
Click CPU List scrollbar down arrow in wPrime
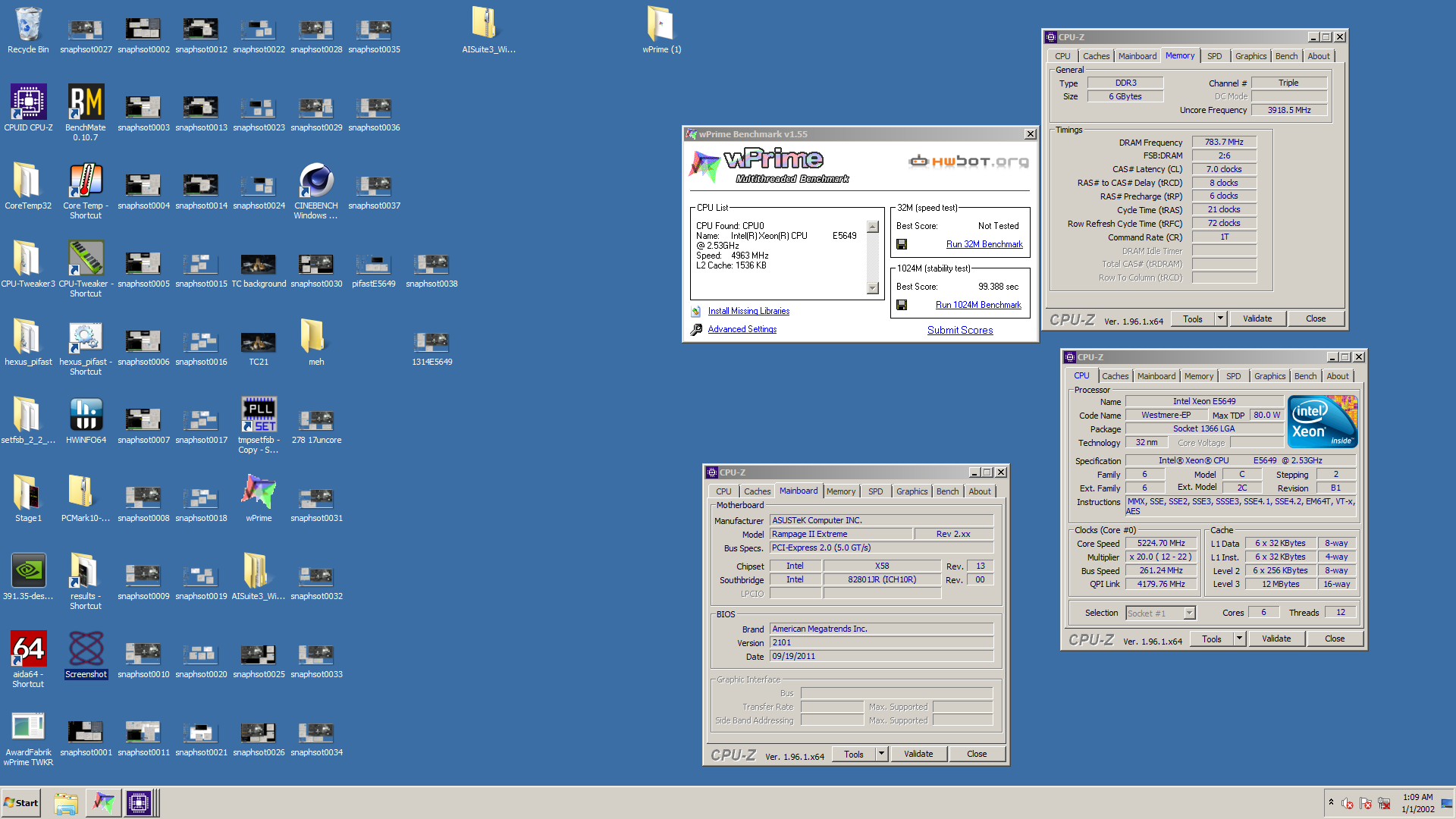(x=873, y=288)
